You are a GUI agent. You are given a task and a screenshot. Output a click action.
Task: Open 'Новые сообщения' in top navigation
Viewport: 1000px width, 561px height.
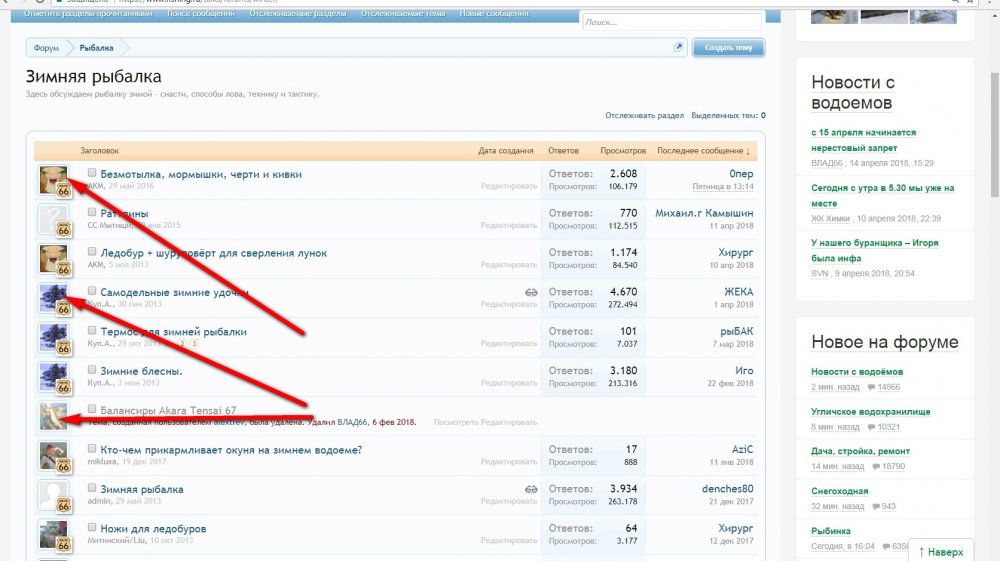point(493,14)
